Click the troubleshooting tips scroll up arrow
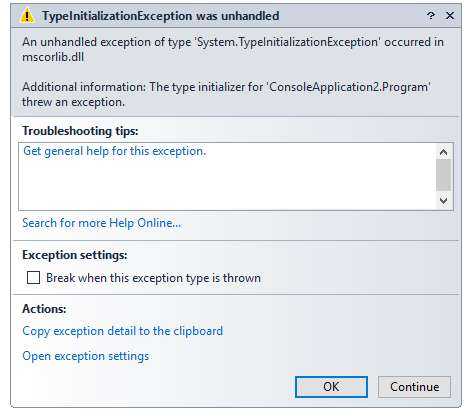 pyautogui.click(x=443, y=152)
